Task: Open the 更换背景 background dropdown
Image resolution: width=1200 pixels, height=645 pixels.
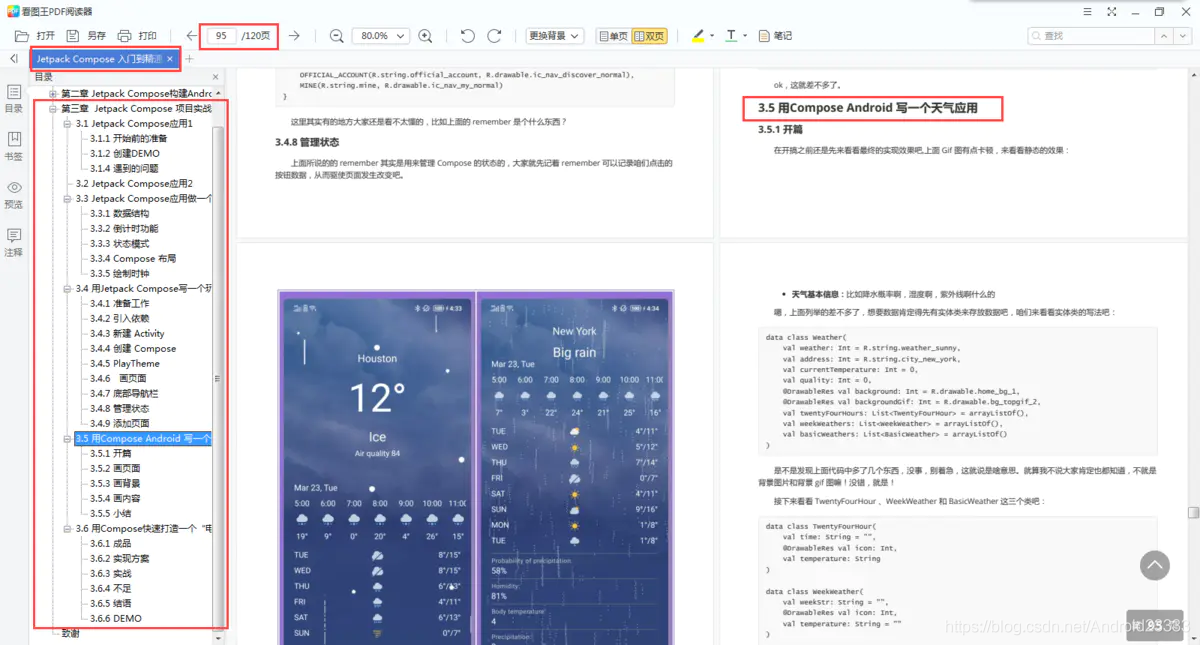Action: point(554,35)
